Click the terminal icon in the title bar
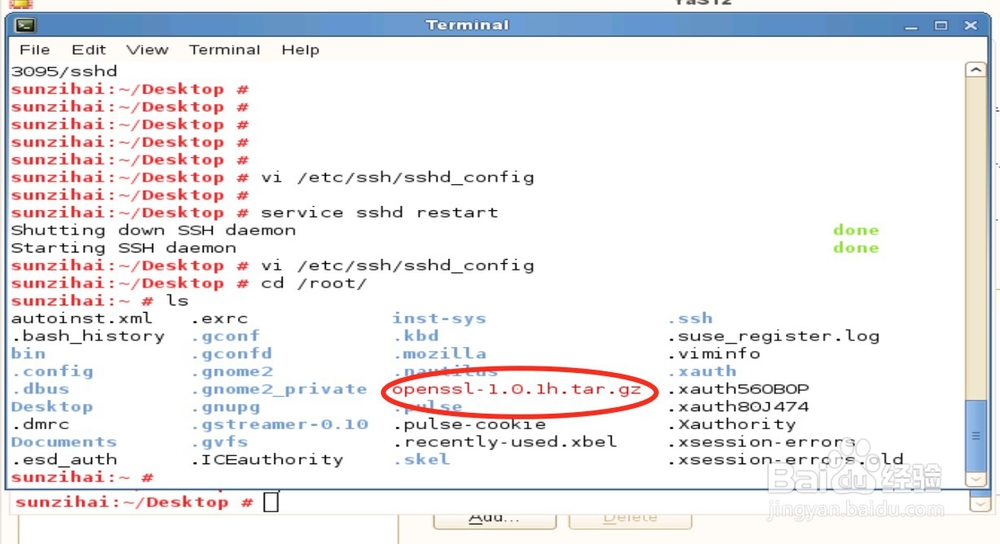The height and width of the screenshot is (544, 1000). click(26, 26)
